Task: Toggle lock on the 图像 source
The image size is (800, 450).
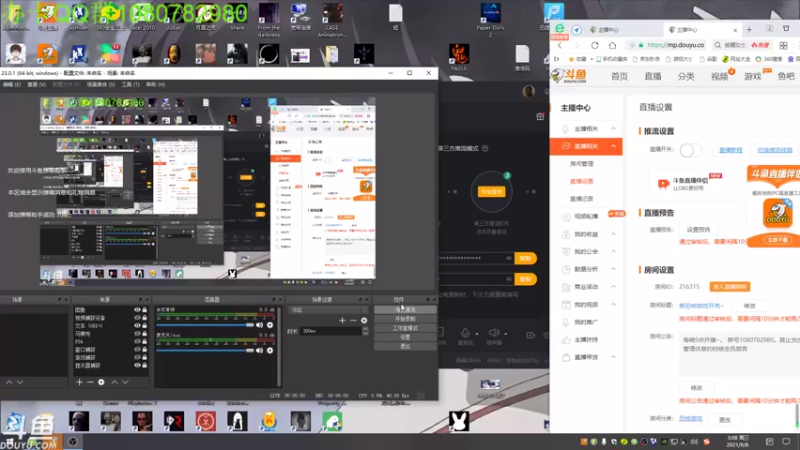Action: click(144, 310)
